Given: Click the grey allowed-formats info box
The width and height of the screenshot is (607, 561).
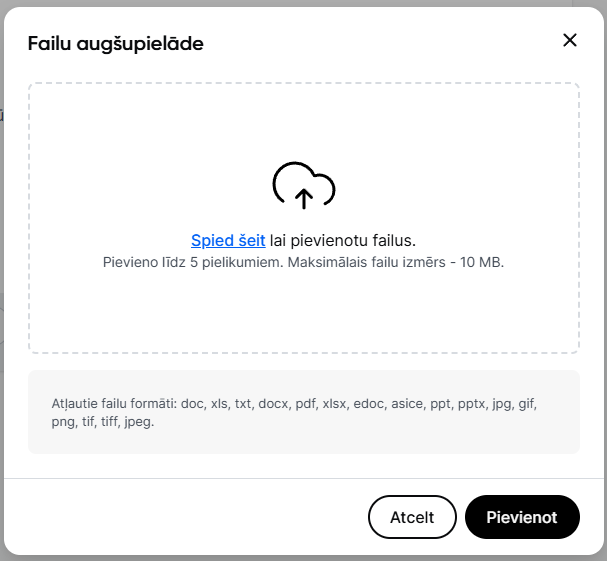Looking at the screenshot, I should pos(304,412).
